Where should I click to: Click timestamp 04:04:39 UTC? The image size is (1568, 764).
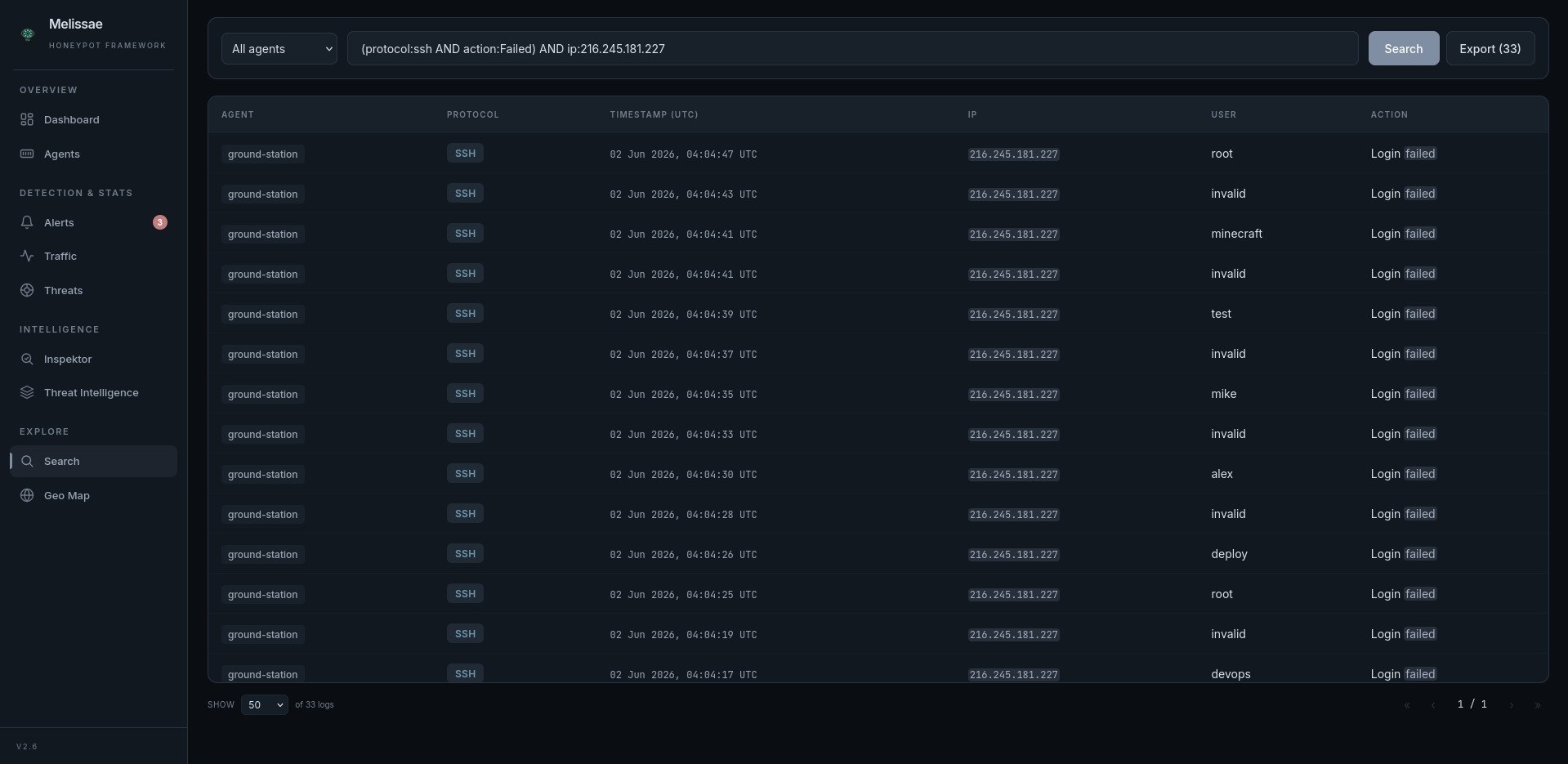pyautogui.click(x=683, y=315)
